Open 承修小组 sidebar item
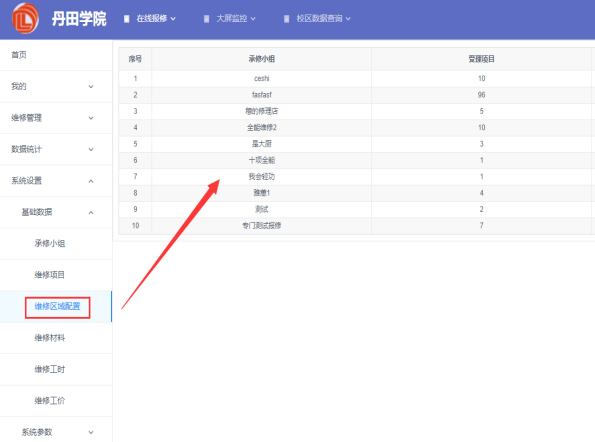 click(56, 244)
